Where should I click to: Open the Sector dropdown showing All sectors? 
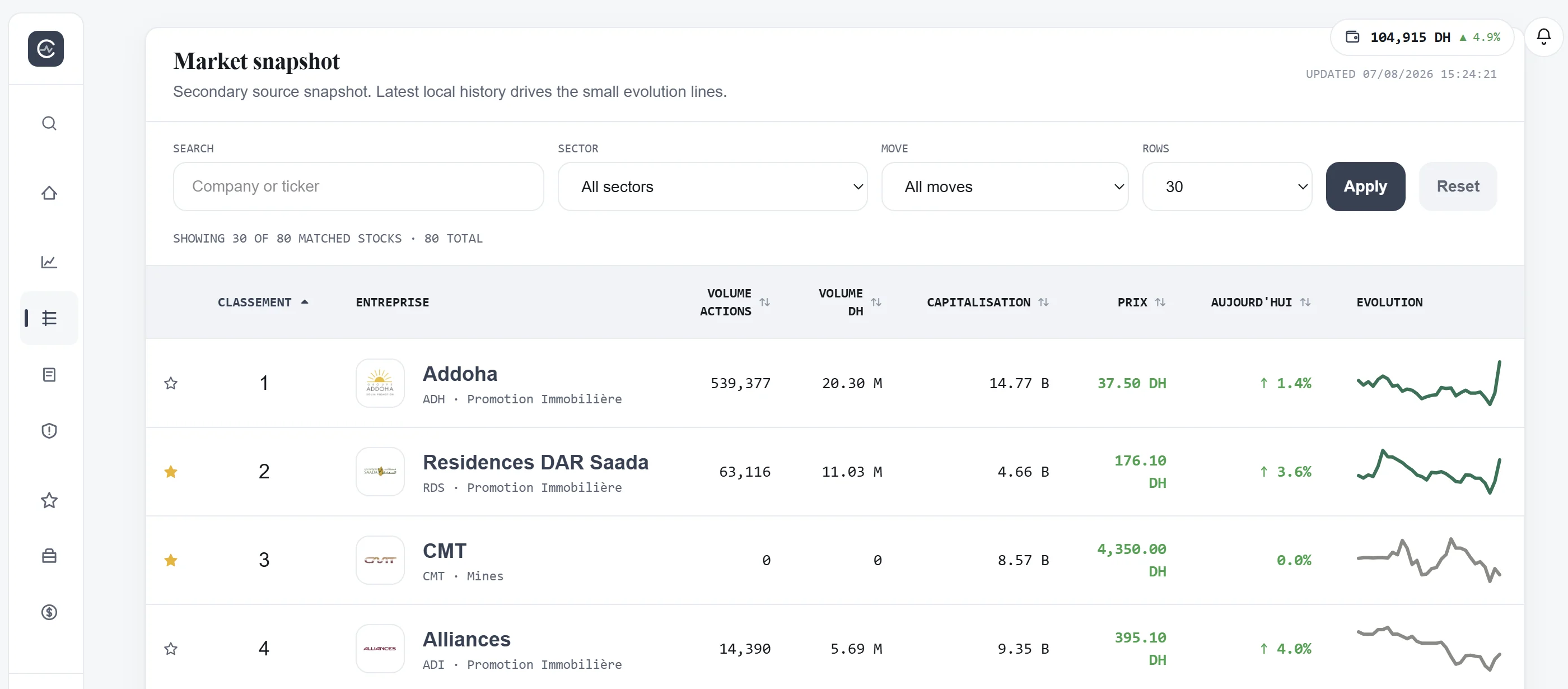click(712, 187)
